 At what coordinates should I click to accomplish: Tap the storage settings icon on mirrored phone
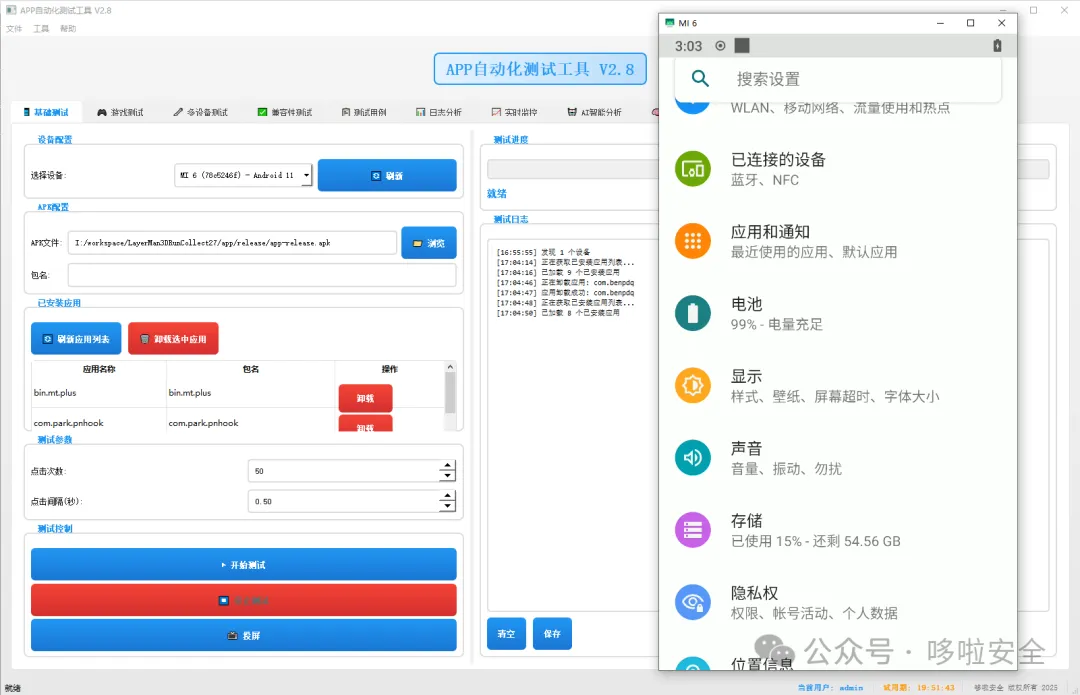click(693, 530)
